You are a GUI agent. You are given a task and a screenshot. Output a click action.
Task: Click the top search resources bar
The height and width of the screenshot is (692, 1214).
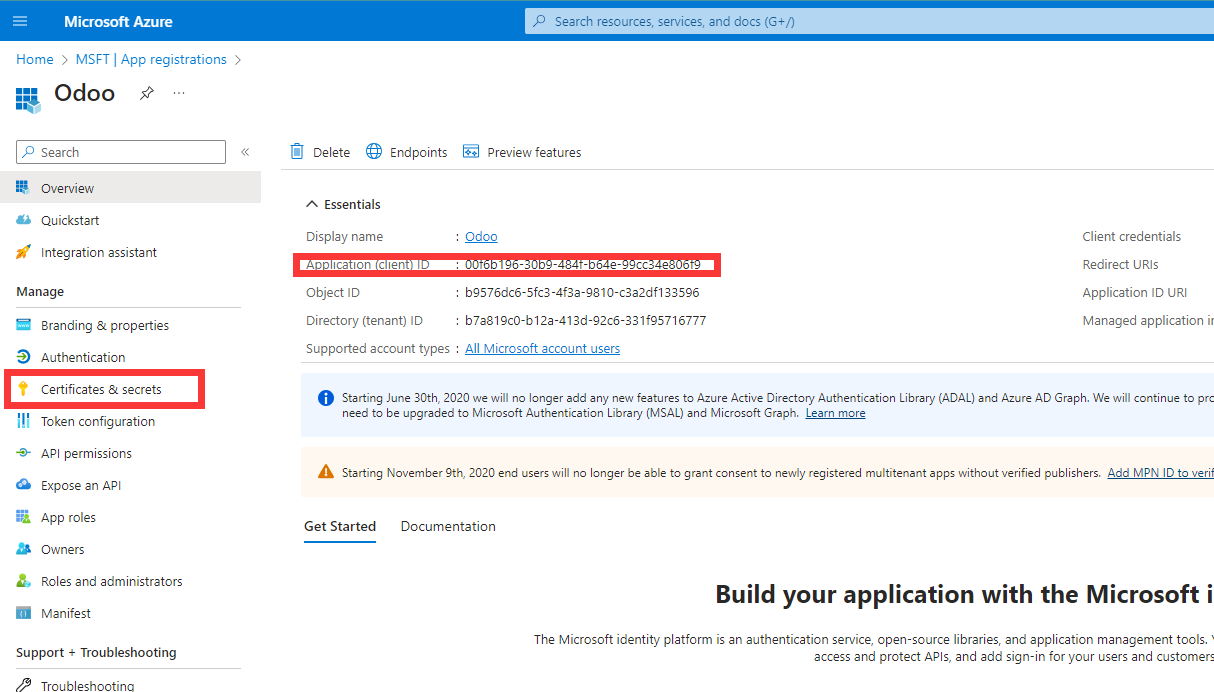869,21
